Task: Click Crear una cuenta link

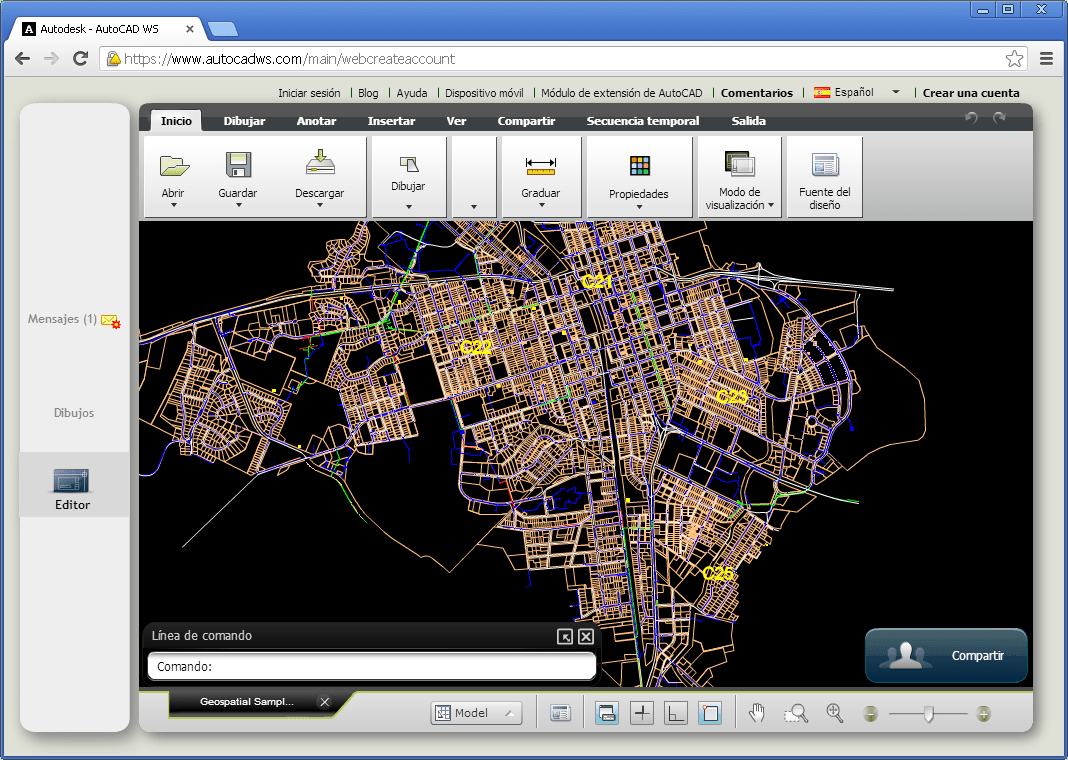Action: pyautogui.click(x=971, y=93)
